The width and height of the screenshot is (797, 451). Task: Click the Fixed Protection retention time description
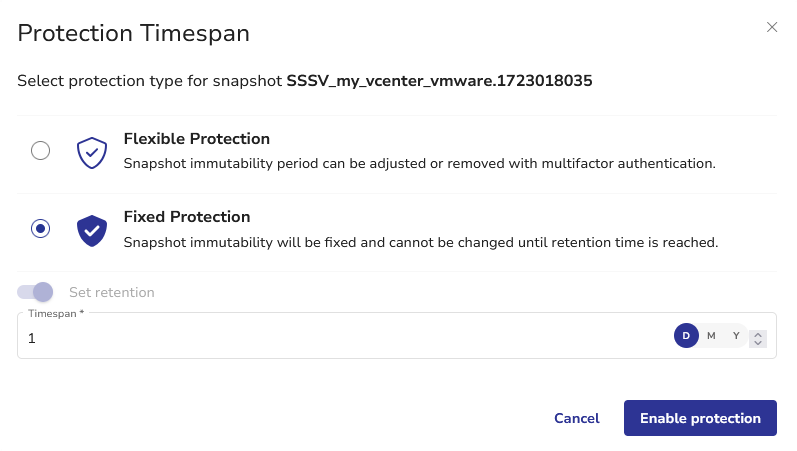coord(420,241)
